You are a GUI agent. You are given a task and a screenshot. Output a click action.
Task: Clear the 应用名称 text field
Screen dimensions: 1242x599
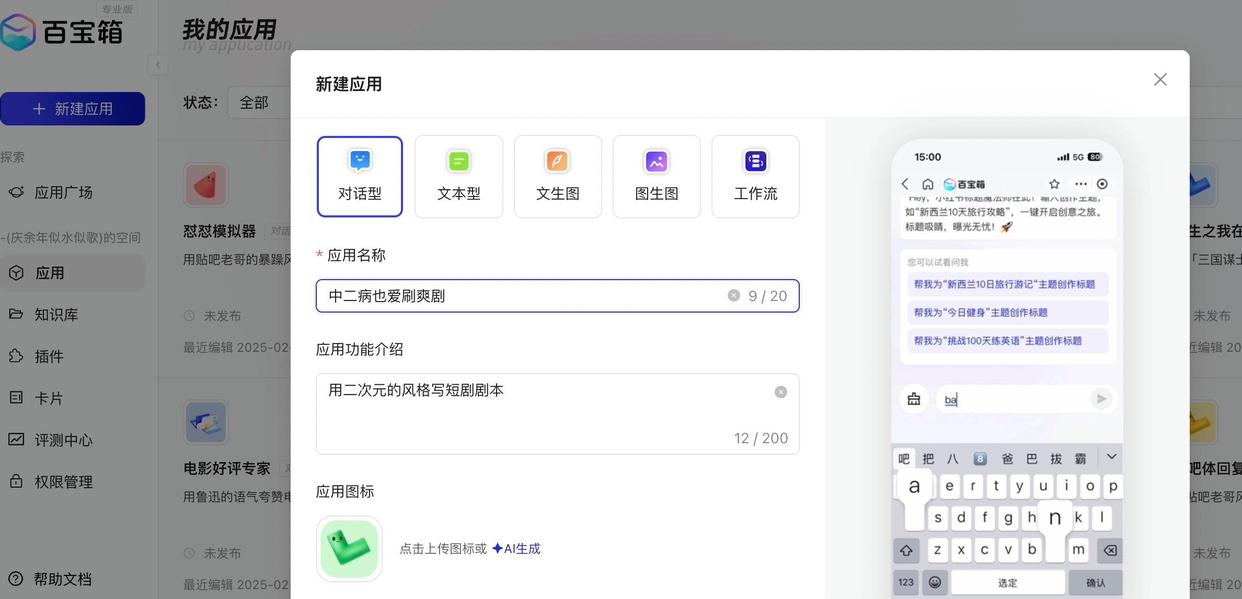point(734,296)
